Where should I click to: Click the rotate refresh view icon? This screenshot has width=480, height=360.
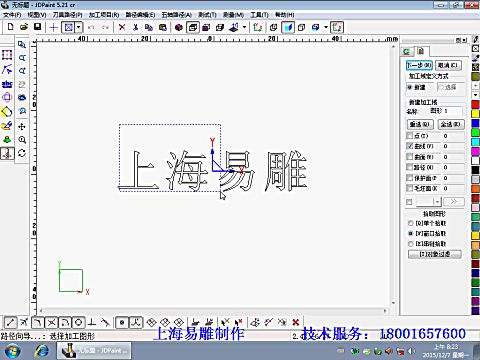[22, 153]
